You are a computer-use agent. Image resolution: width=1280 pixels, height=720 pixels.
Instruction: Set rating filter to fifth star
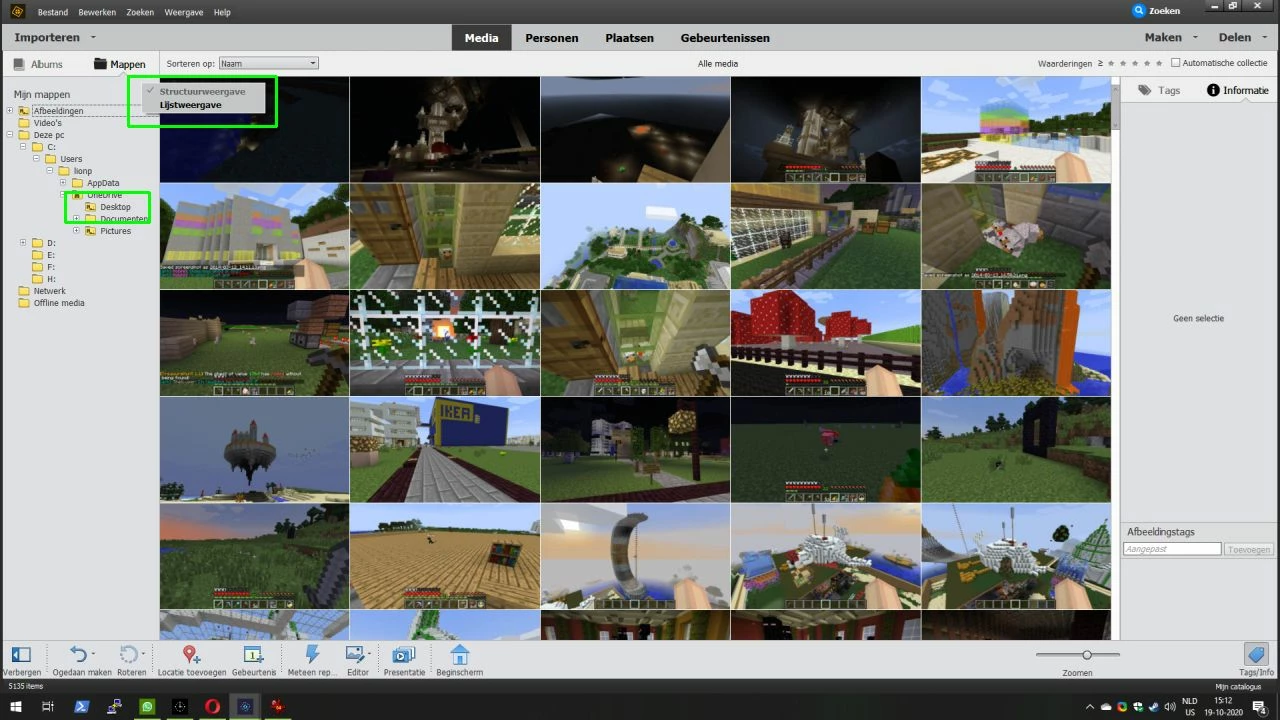(x=1161, y=63)
